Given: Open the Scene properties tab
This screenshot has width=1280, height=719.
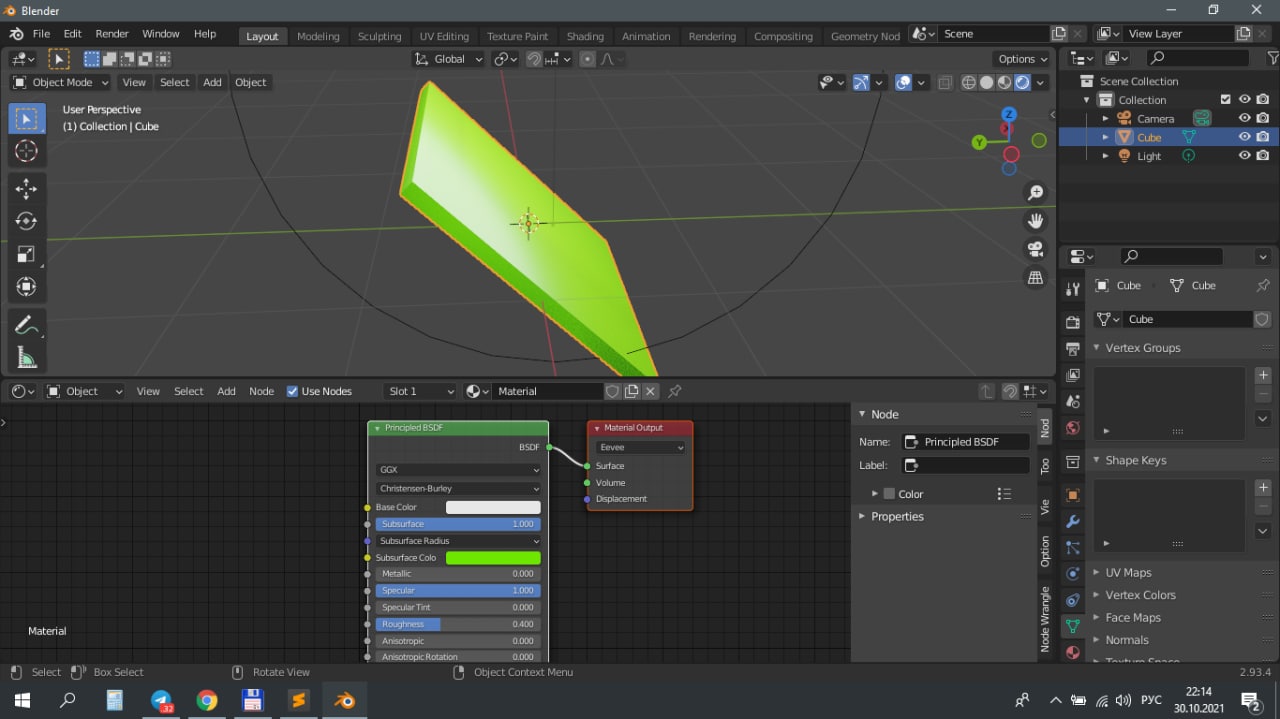Looking at the screenshot, I should tap(1073, 401).
